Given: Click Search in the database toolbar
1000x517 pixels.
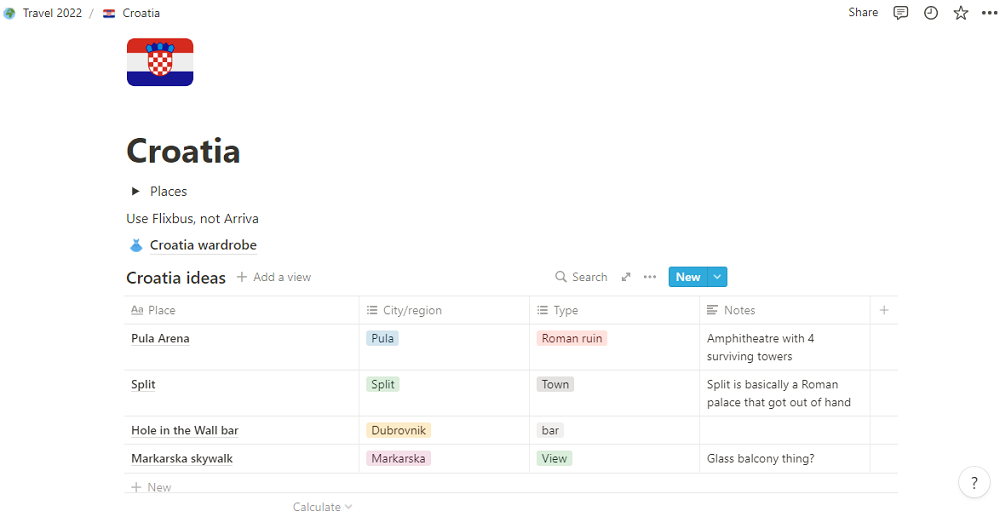Looking at the screenshot, I should [582, 277].
